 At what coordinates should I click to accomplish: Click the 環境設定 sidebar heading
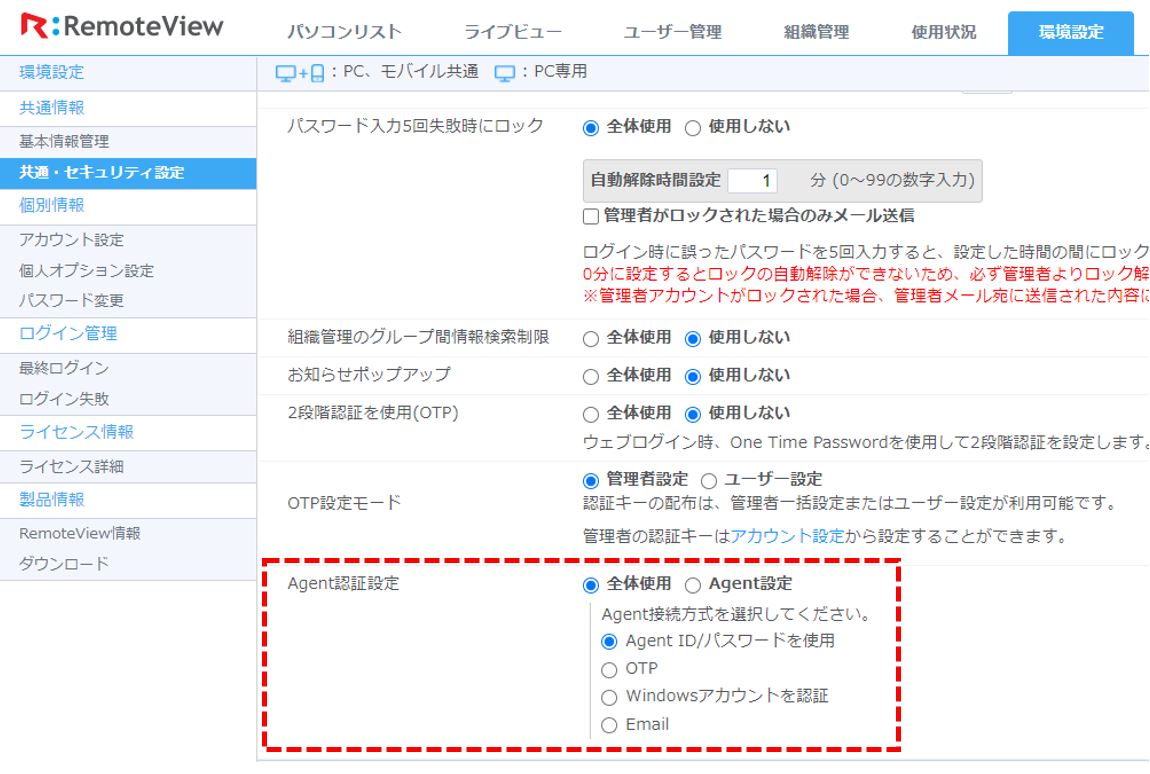tap(51, 73)
